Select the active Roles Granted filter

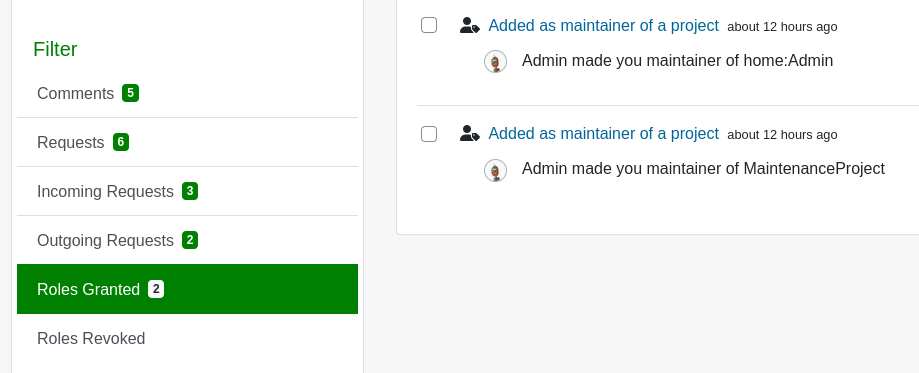point(188,289)
